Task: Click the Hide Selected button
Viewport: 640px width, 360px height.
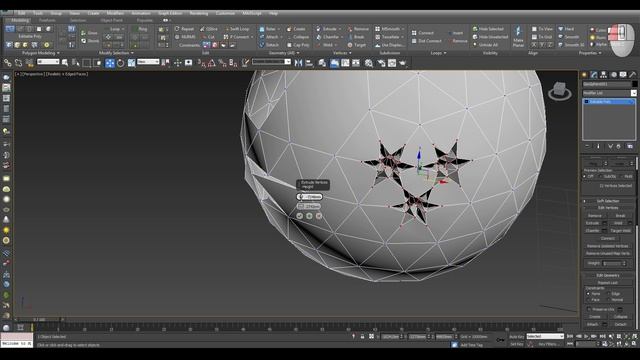Action: (x=488, y=29)
